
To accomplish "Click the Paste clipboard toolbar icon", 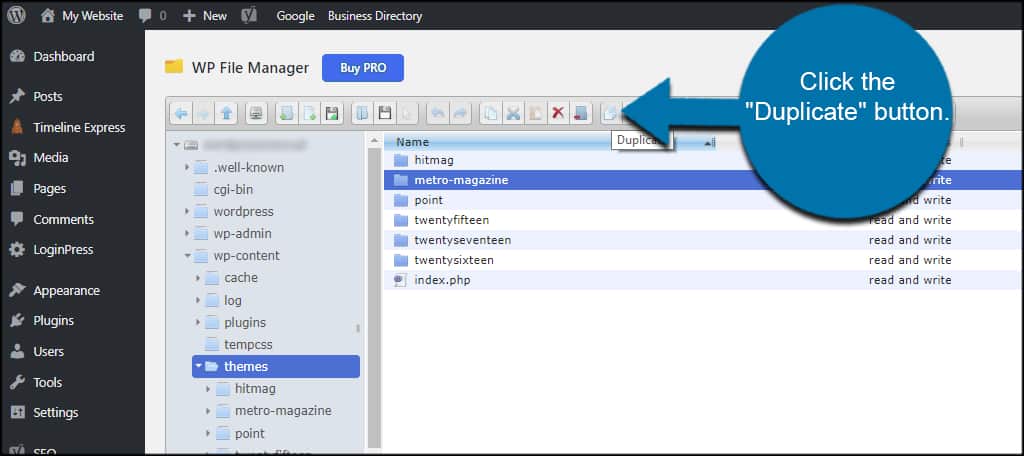I will click(x=536, y=113).
